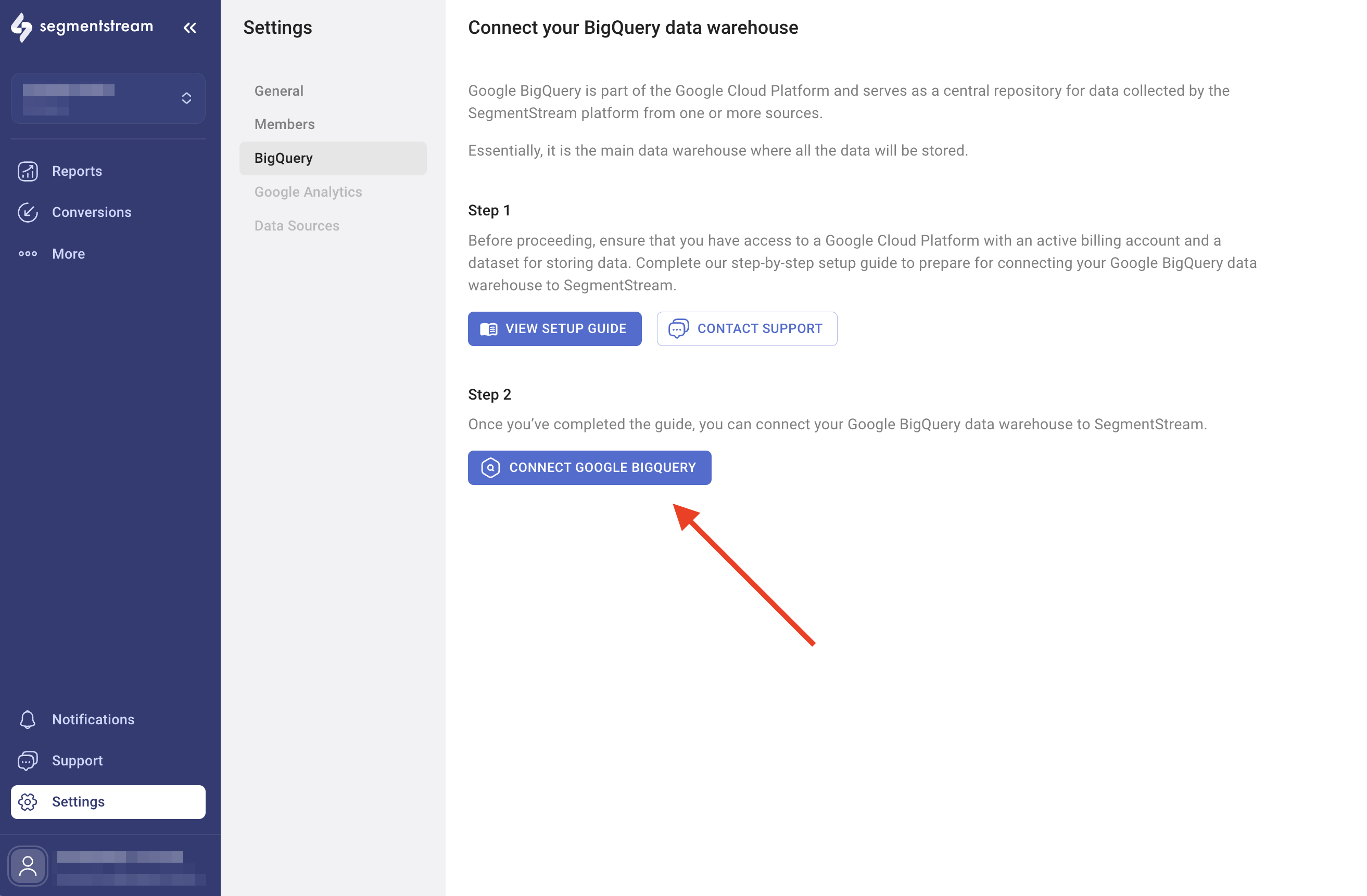Click the SegmentStream lightning logo
1367x896 pixels.
tap(21, 28)
